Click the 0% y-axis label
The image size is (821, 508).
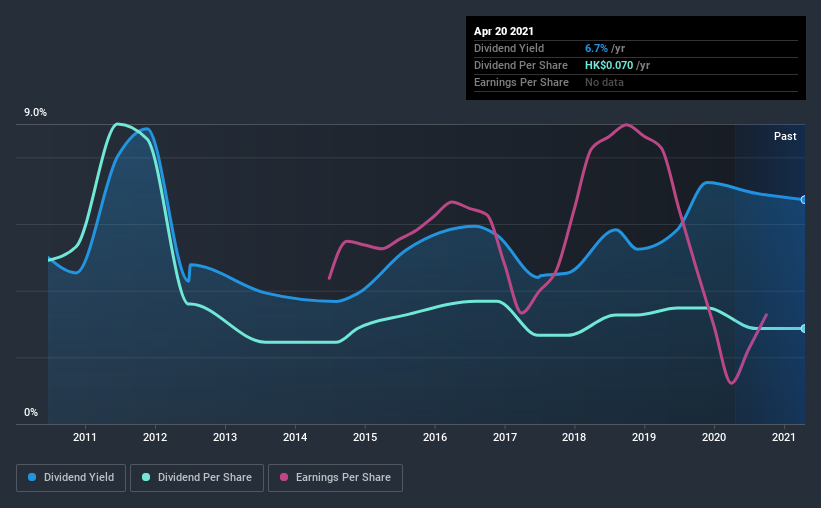(x=31, y=413)
